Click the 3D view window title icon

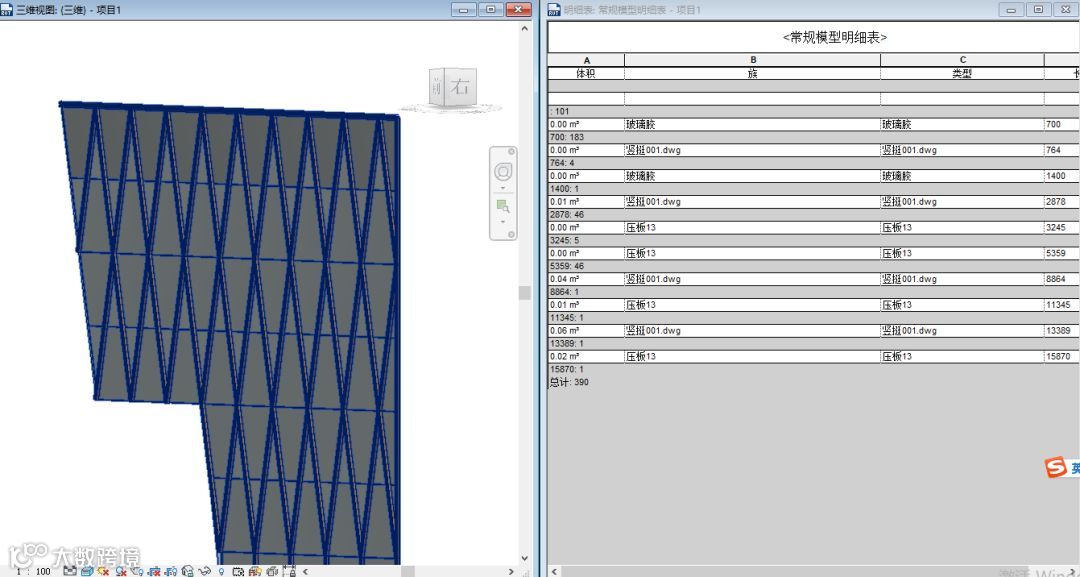[7, 10]
